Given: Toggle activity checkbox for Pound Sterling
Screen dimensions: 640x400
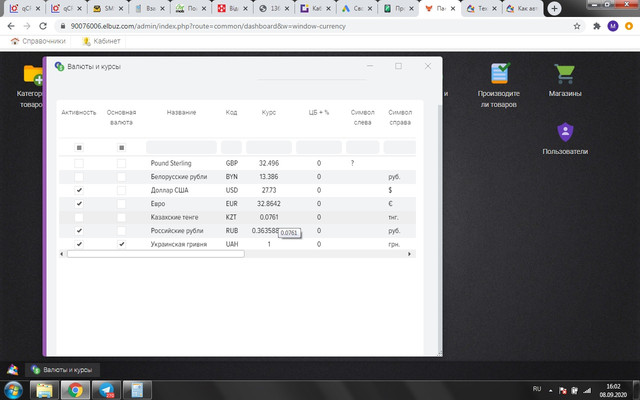Looking at the screenshot, I should (79, 163).
